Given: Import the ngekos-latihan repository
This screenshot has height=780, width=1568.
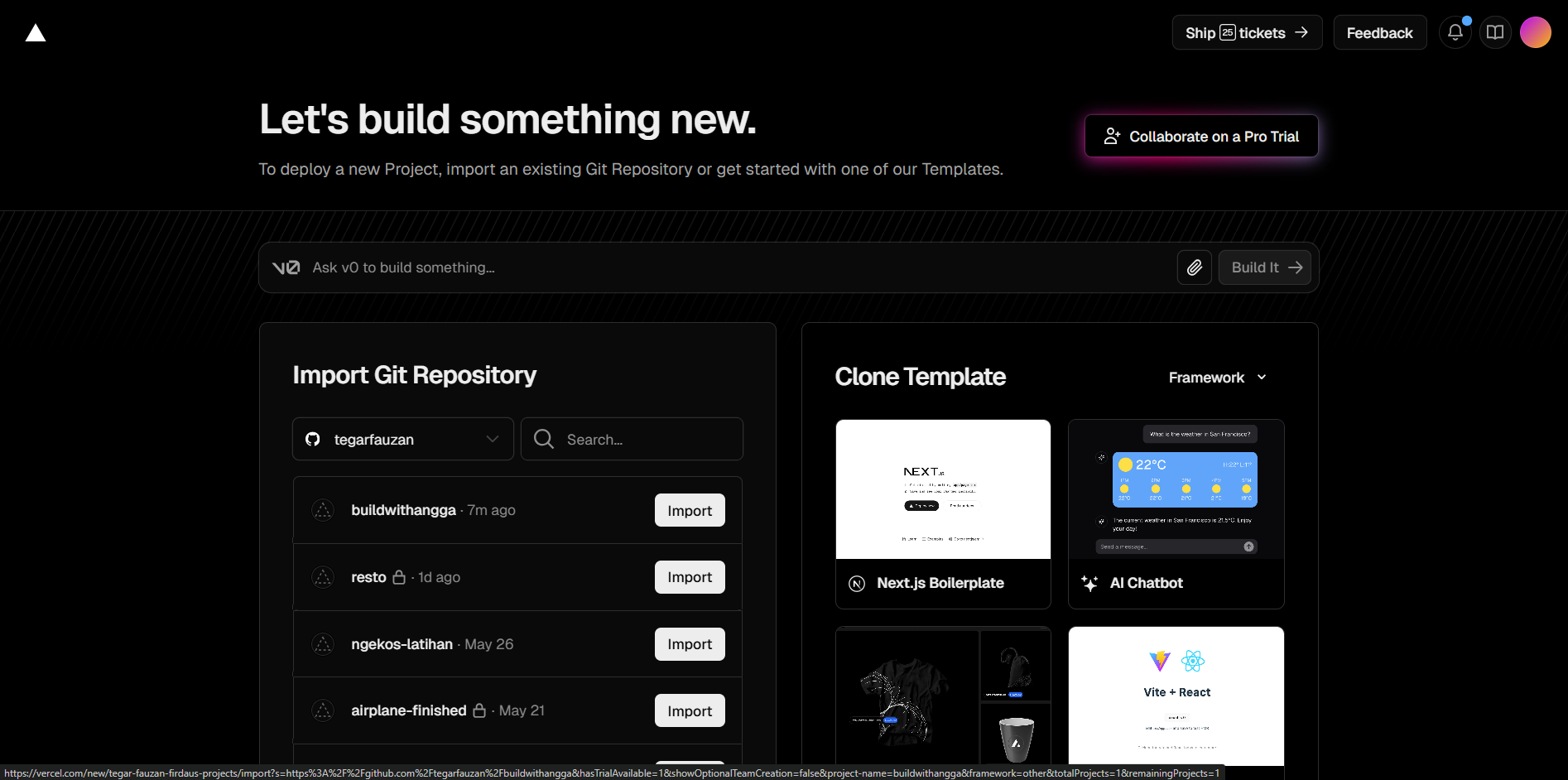Looking at the screenshot, I should [x=690, y=644].
